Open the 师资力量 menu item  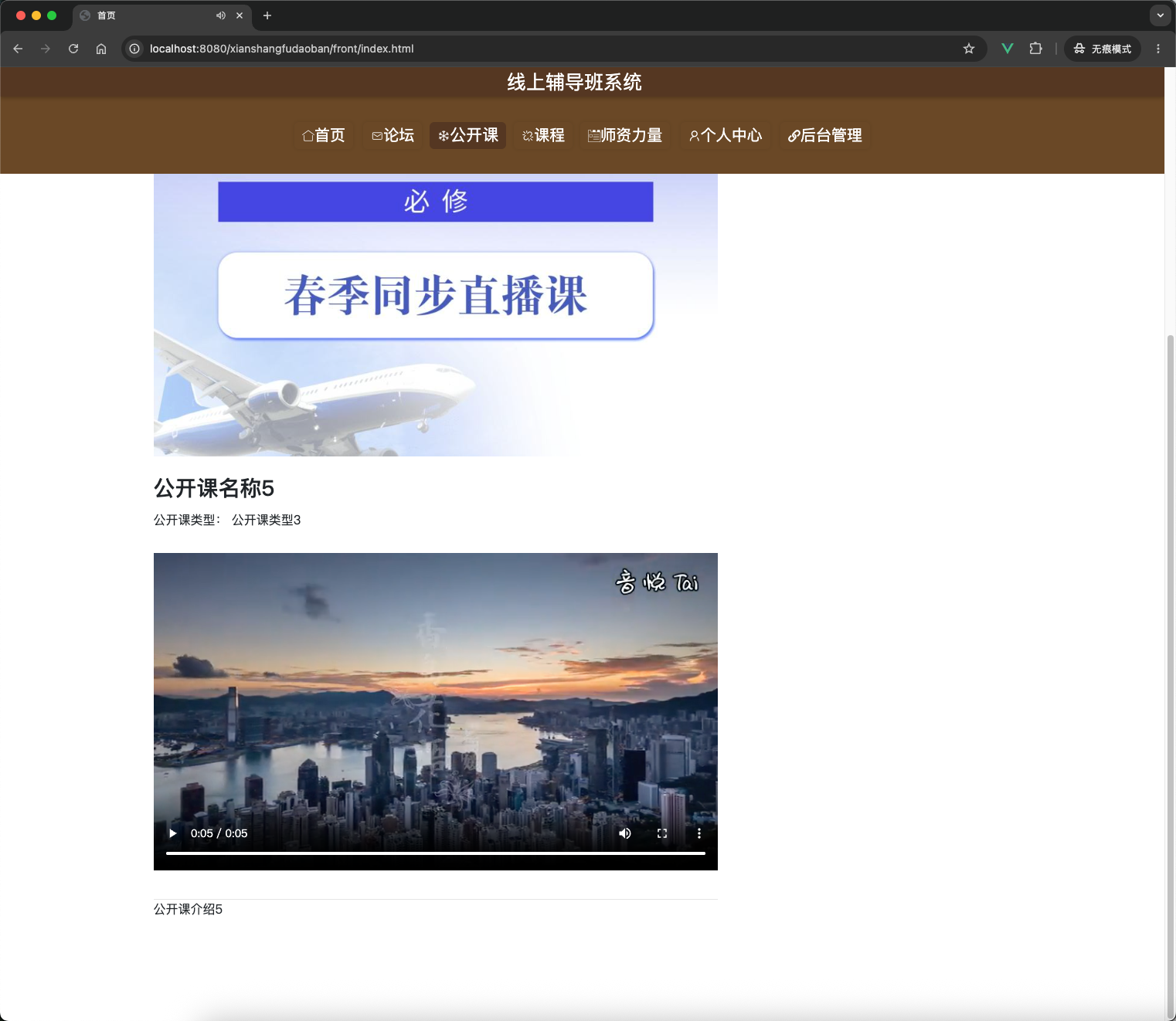[x=625, y=135]
